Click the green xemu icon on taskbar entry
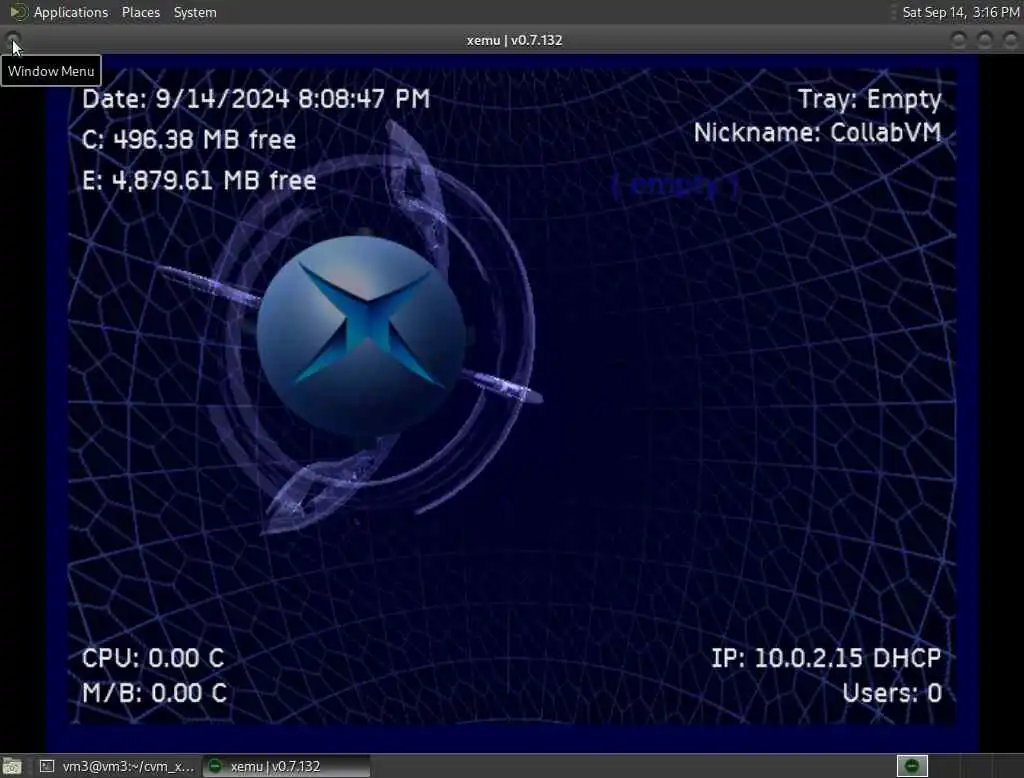Screen dimensions: 1024x778 pos(215,766)
